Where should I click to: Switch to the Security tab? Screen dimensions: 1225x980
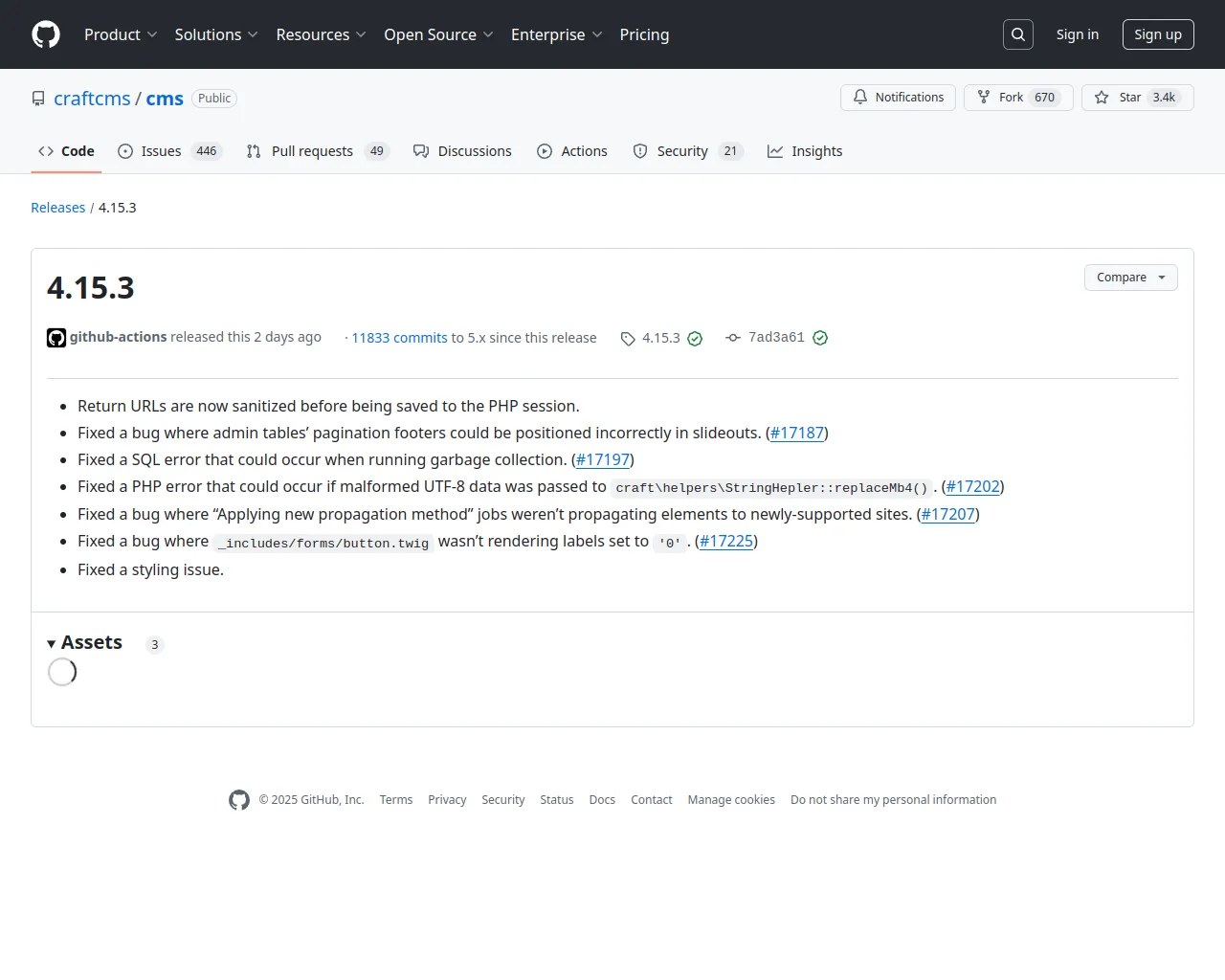click(x=688, y=151)
